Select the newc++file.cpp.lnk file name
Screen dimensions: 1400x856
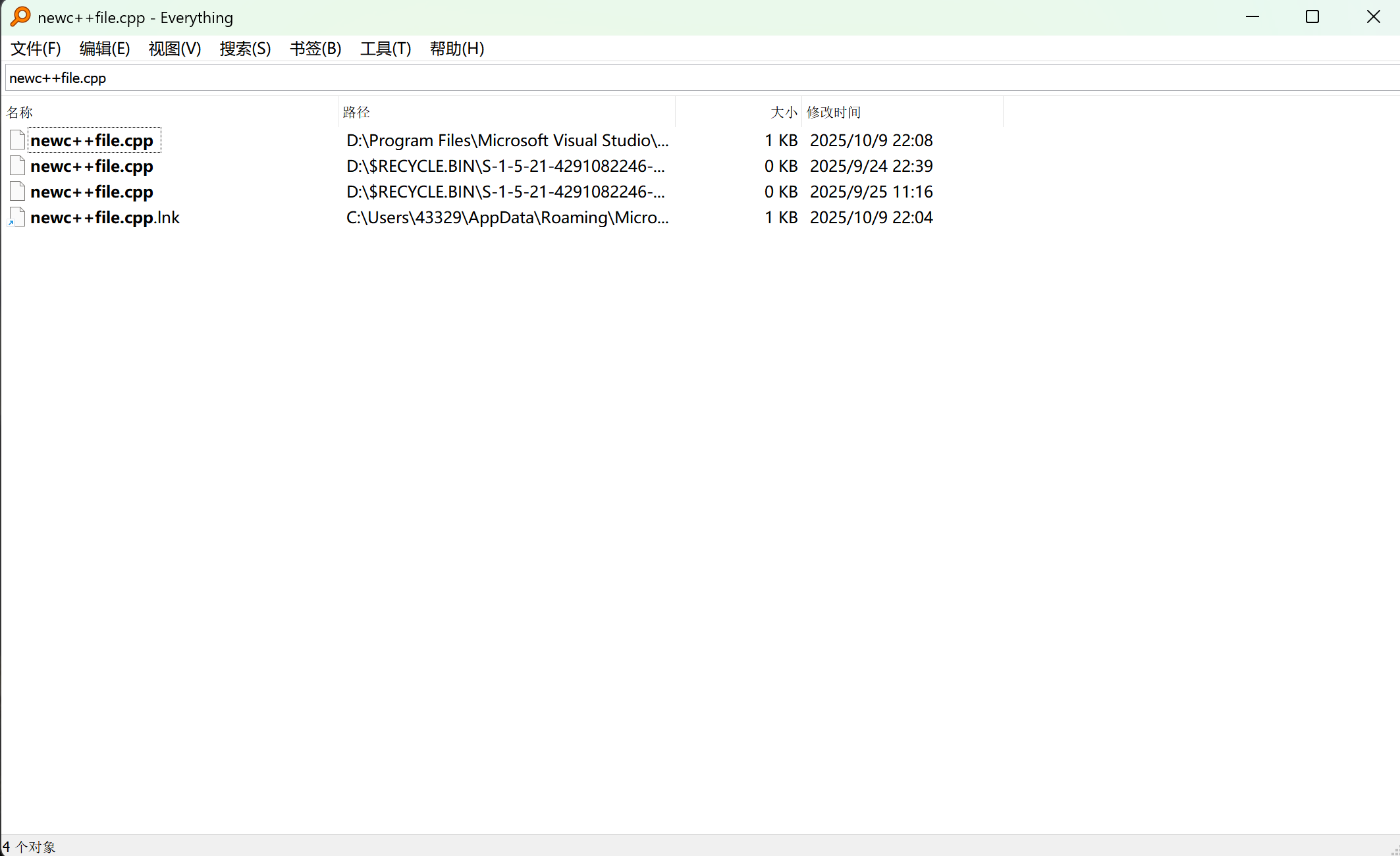pos(105,217)
